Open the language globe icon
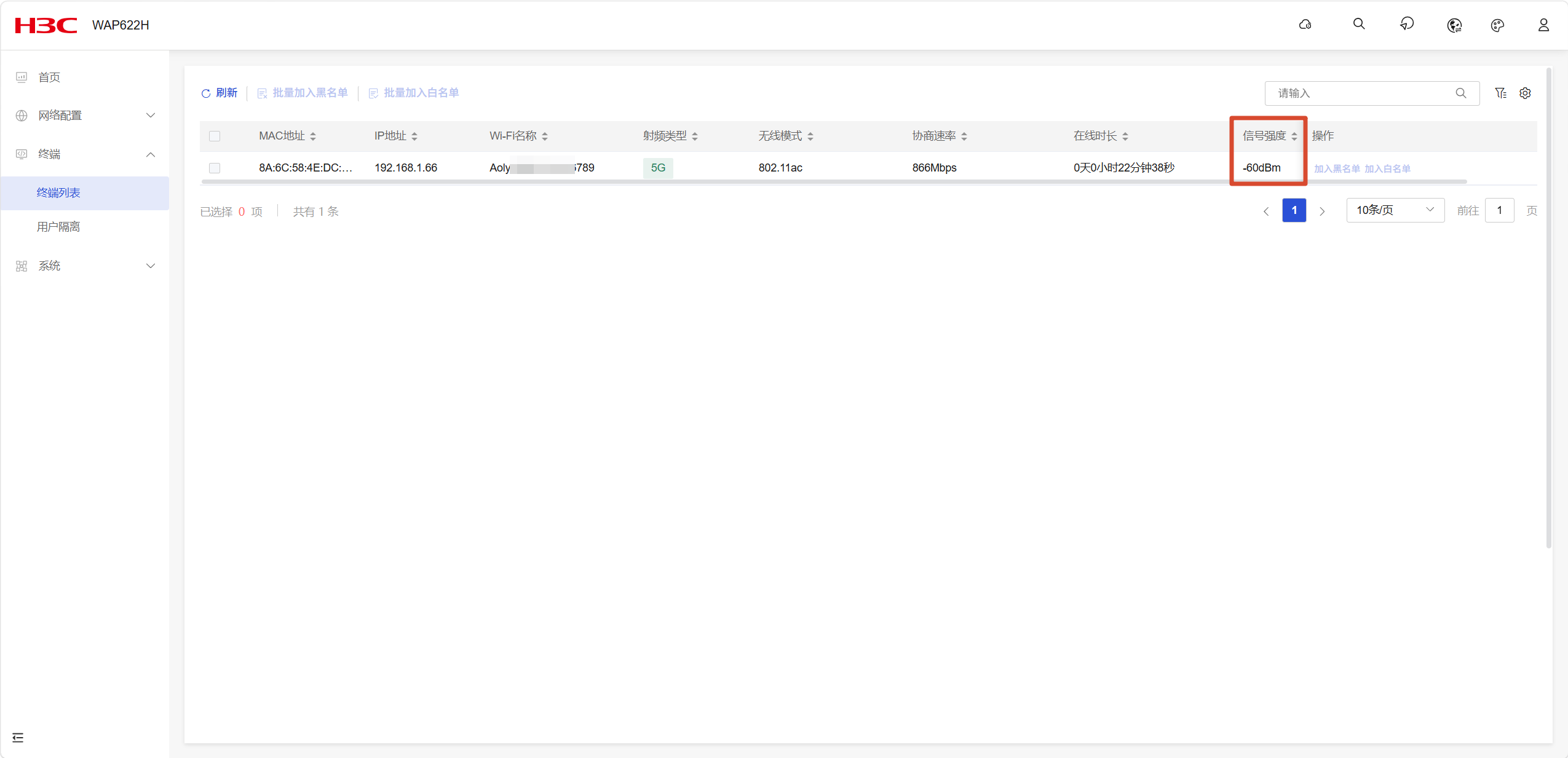 [1454, 25]
